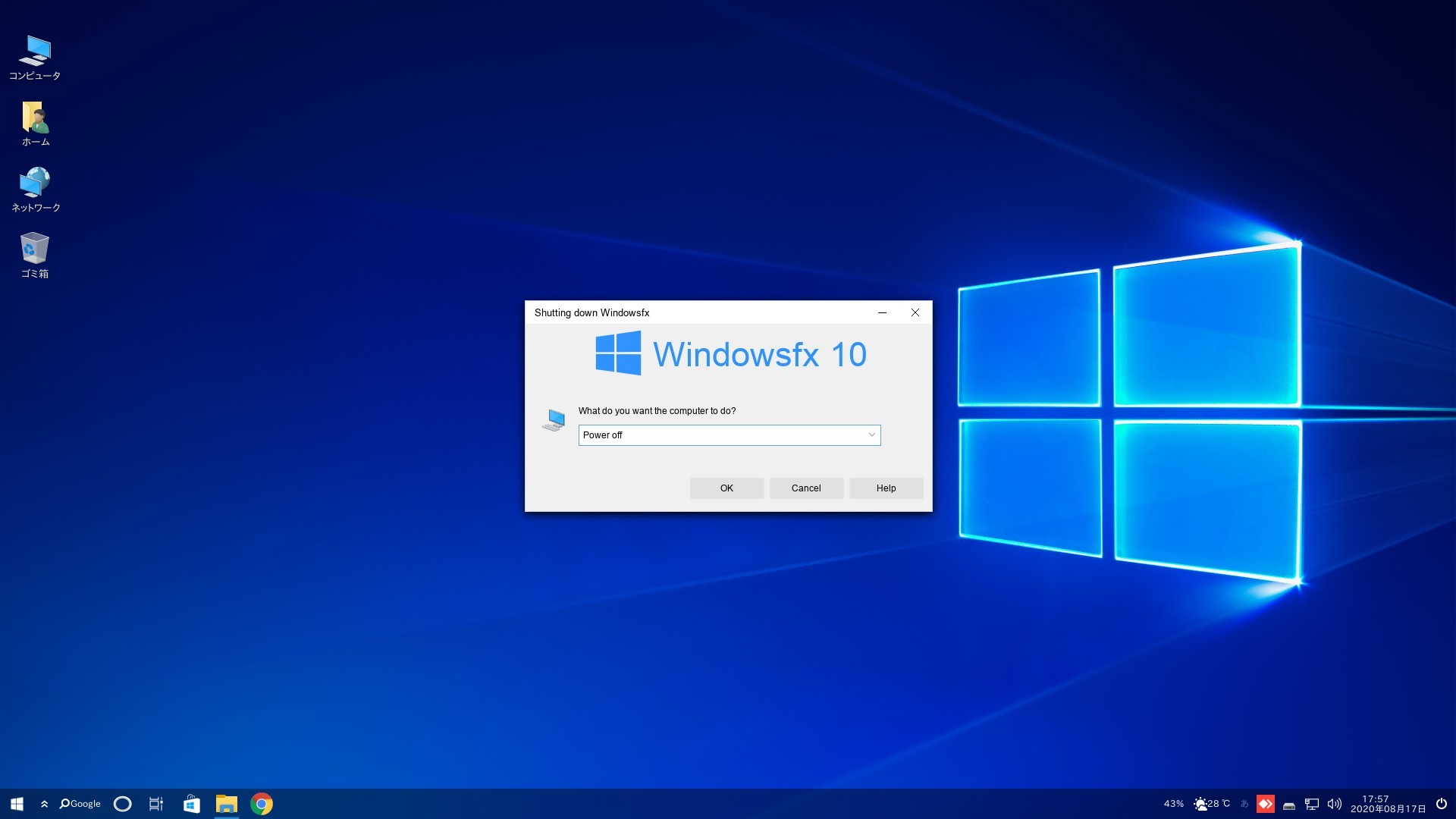The width and height of the screenshot is (1456, 819).
Task: Open the 28 ℃ weather applet
Action: click(x=1212, y=804)
